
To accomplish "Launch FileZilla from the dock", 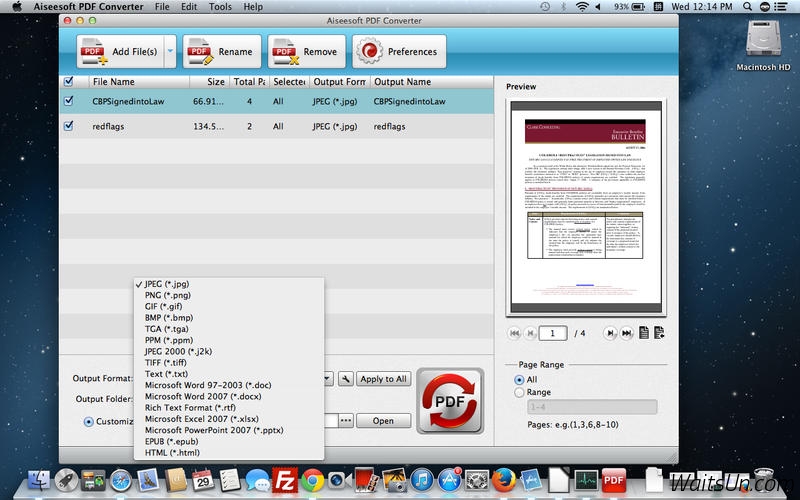I will pyautogui.click(x=285, y=480).
